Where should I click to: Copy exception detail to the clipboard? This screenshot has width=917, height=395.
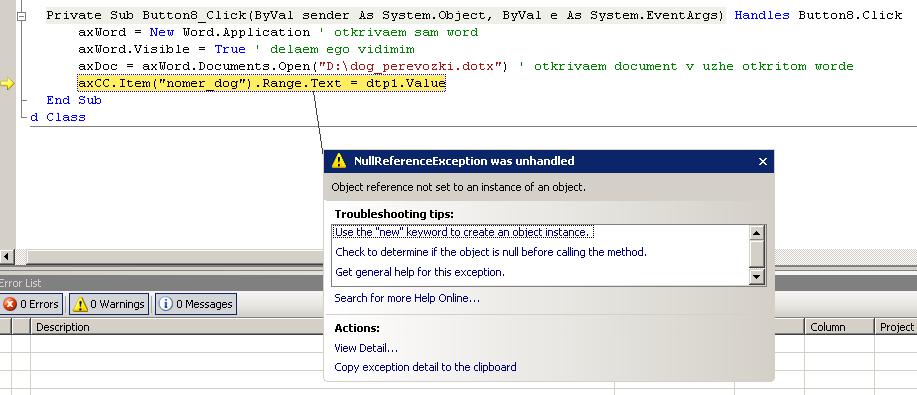425,367
